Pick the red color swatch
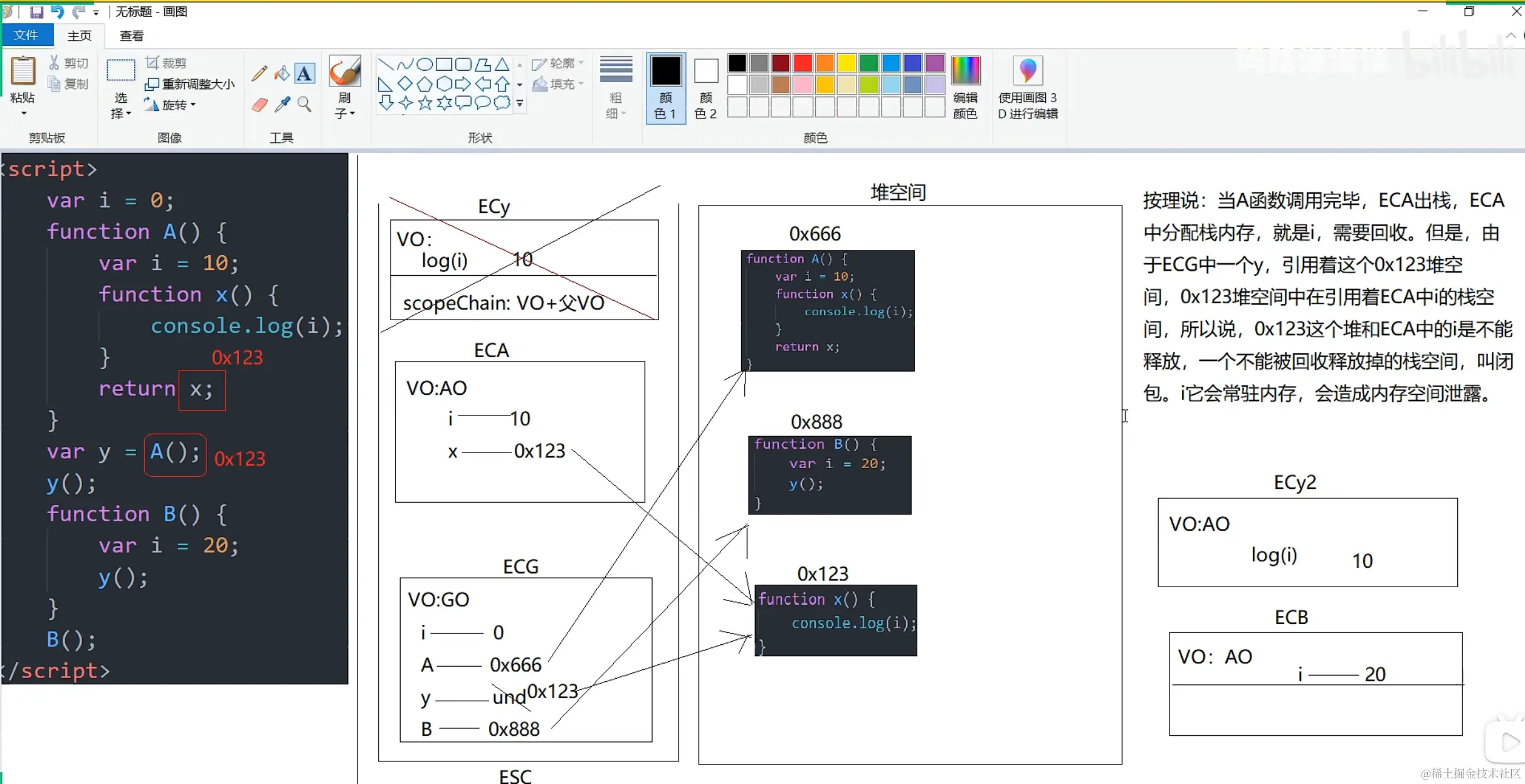 pyautogui.click(x=803, y=63)
